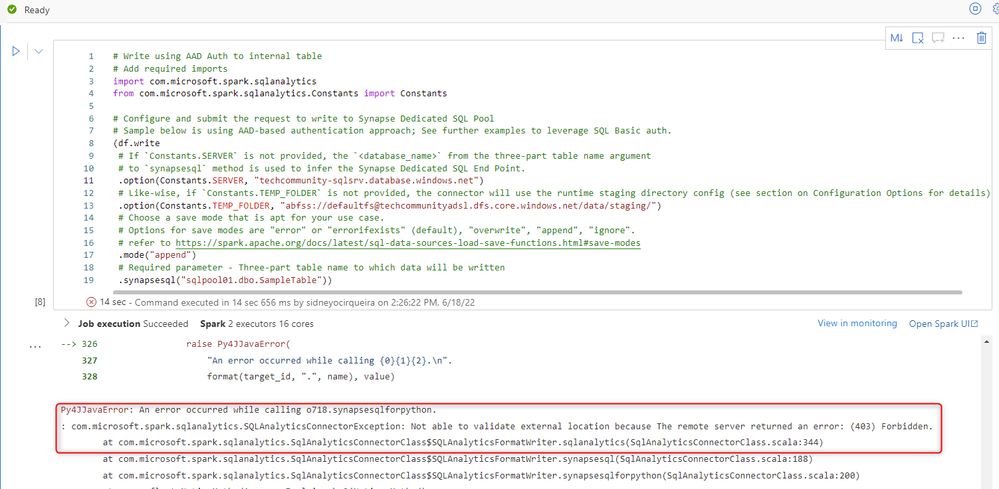999x489 pixels.
Task: Delete the cell with trash icon
Action: pos(981,38)
